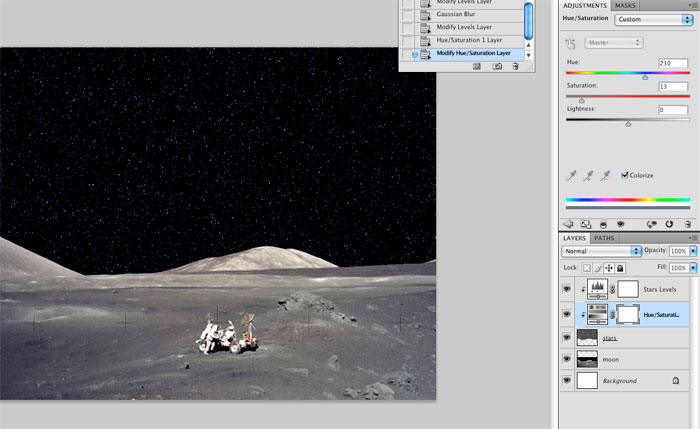Uncheck the Colorize checkbox
The height and width of the screenshot is (429, 700).
pyautogui.click(x=625, y=175)
